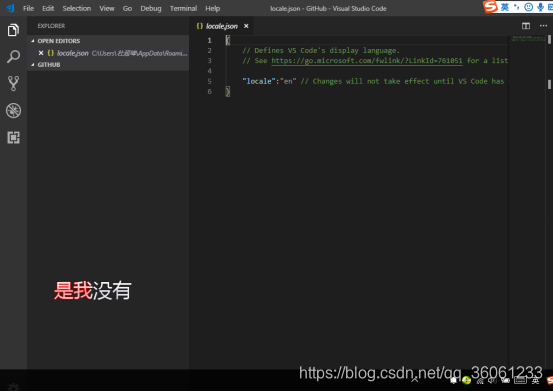Split the editor with the split icon
This screenshot has width=553, height=392.
tap(526, 26)
